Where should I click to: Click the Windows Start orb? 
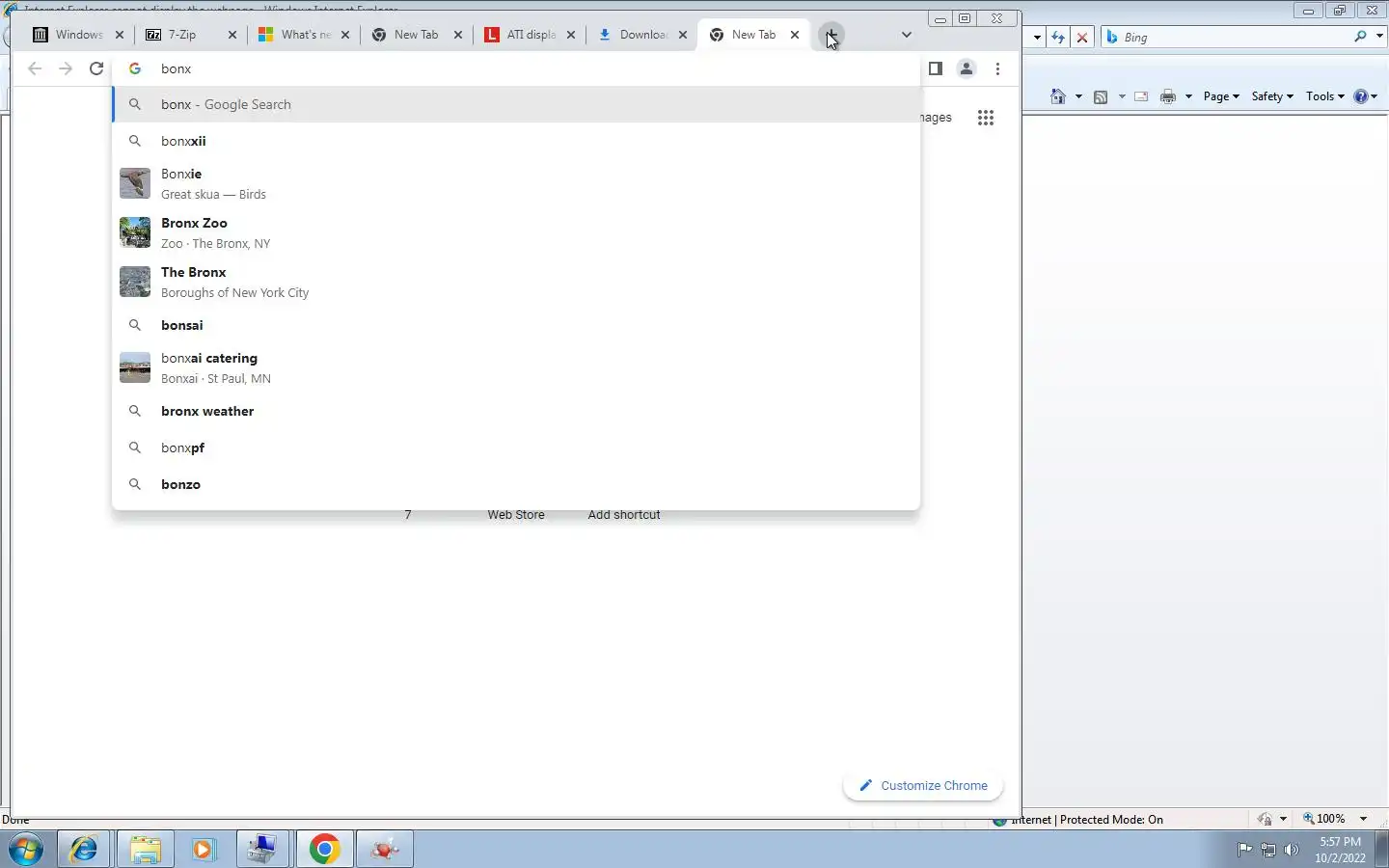(x=26, y=849)
